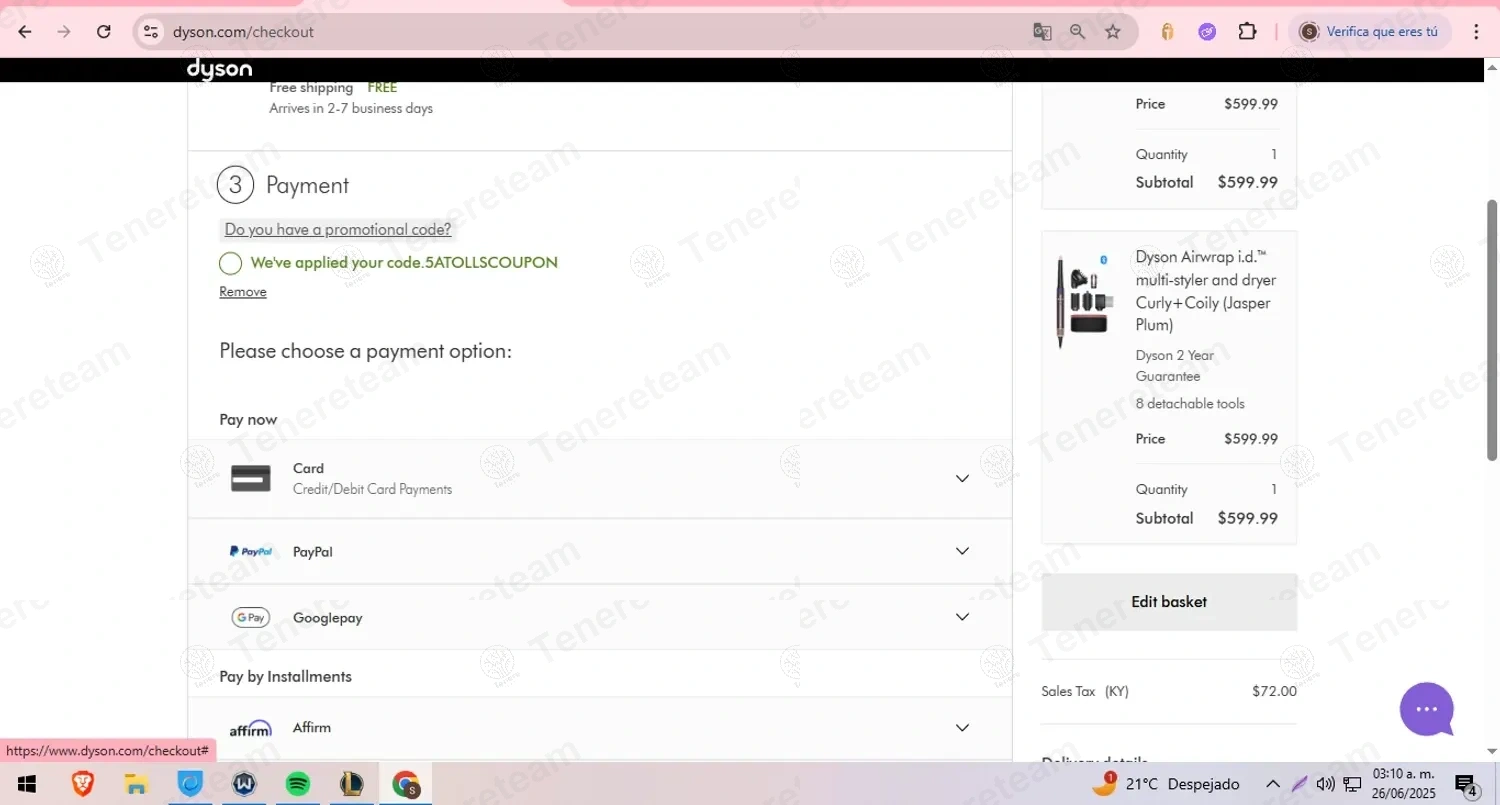Click the Google Translate icon in address bar
The image size is (1500, 805).
tap(1042, 32)
